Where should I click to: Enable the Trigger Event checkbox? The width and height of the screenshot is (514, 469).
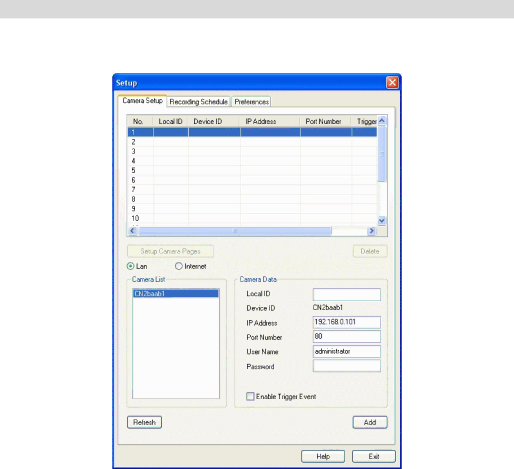[250, 396]
